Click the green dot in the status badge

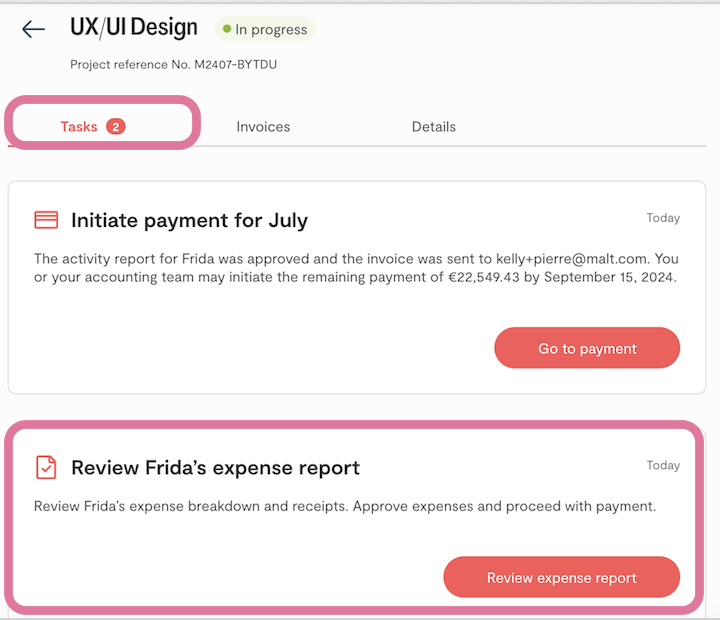point(227,30)
